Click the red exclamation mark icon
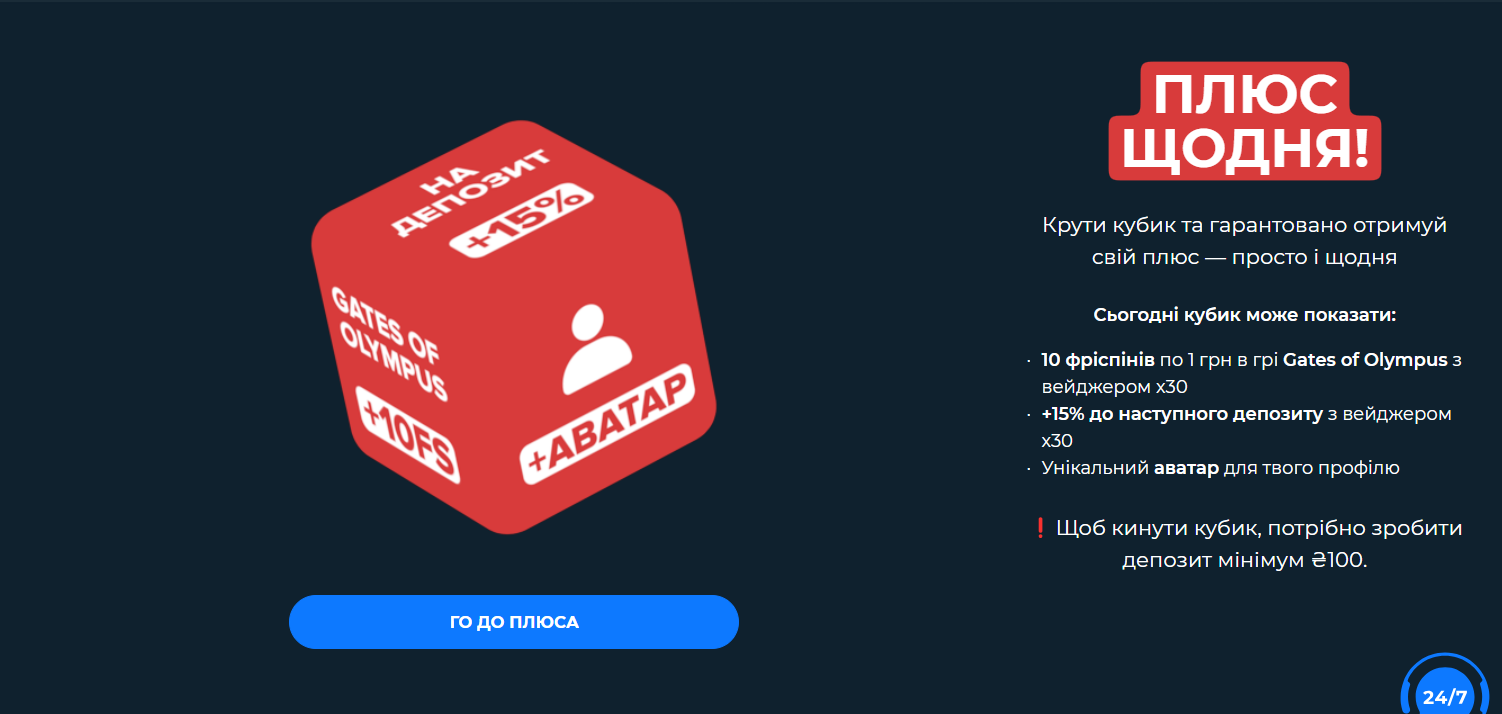Image resolution: width=1502 pixels, height=714 pixels. 1040,527
